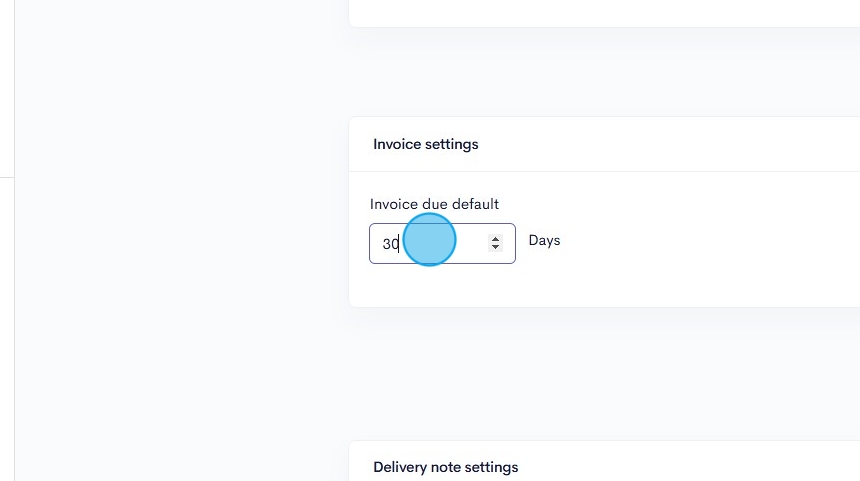Image resolution: width=860 pixels, height=481 pixels.
Task: Click the Invoice due default number field
Action: click(x=442, y=243)
